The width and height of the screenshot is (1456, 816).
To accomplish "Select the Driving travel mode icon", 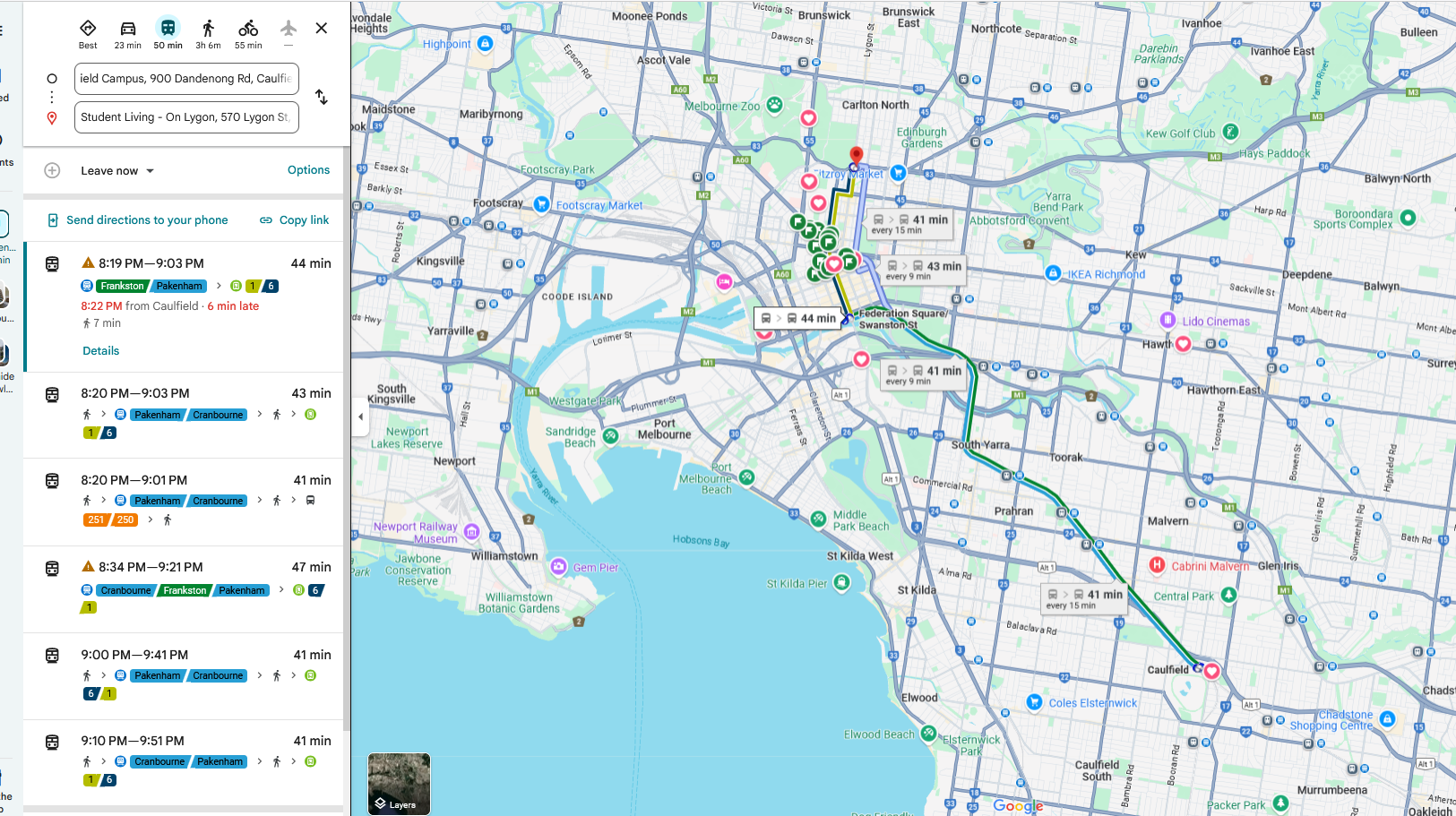I will (127, 34).
